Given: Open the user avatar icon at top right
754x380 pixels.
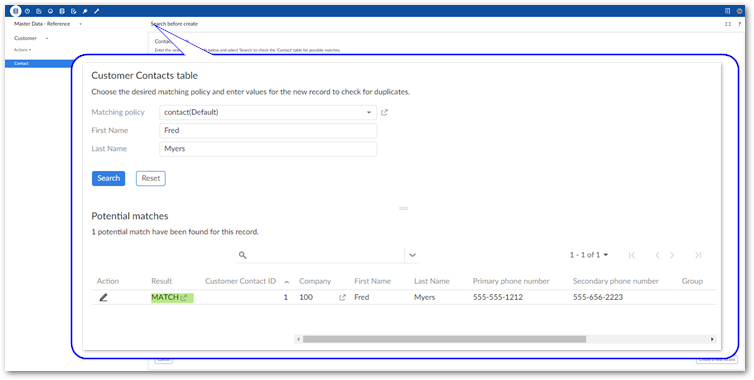Looking at the screenshot, I should [x=740, y=11].
